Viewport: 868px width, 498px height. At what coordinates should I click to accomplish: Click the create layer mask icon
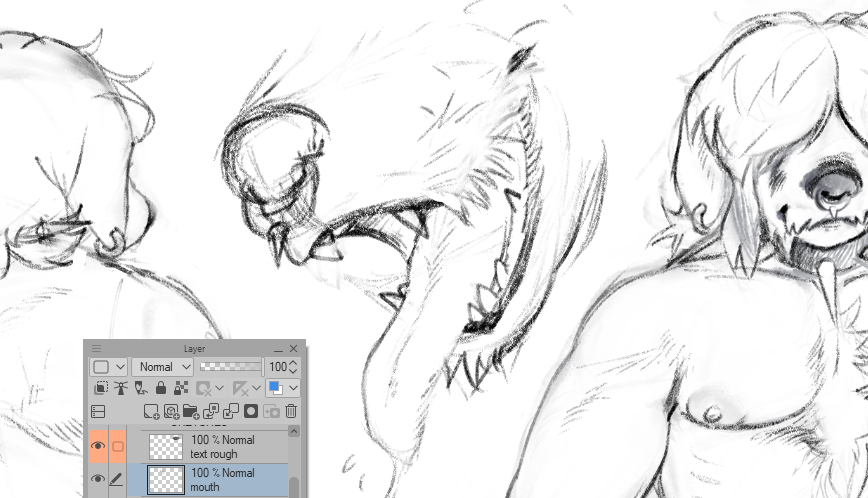251,411
